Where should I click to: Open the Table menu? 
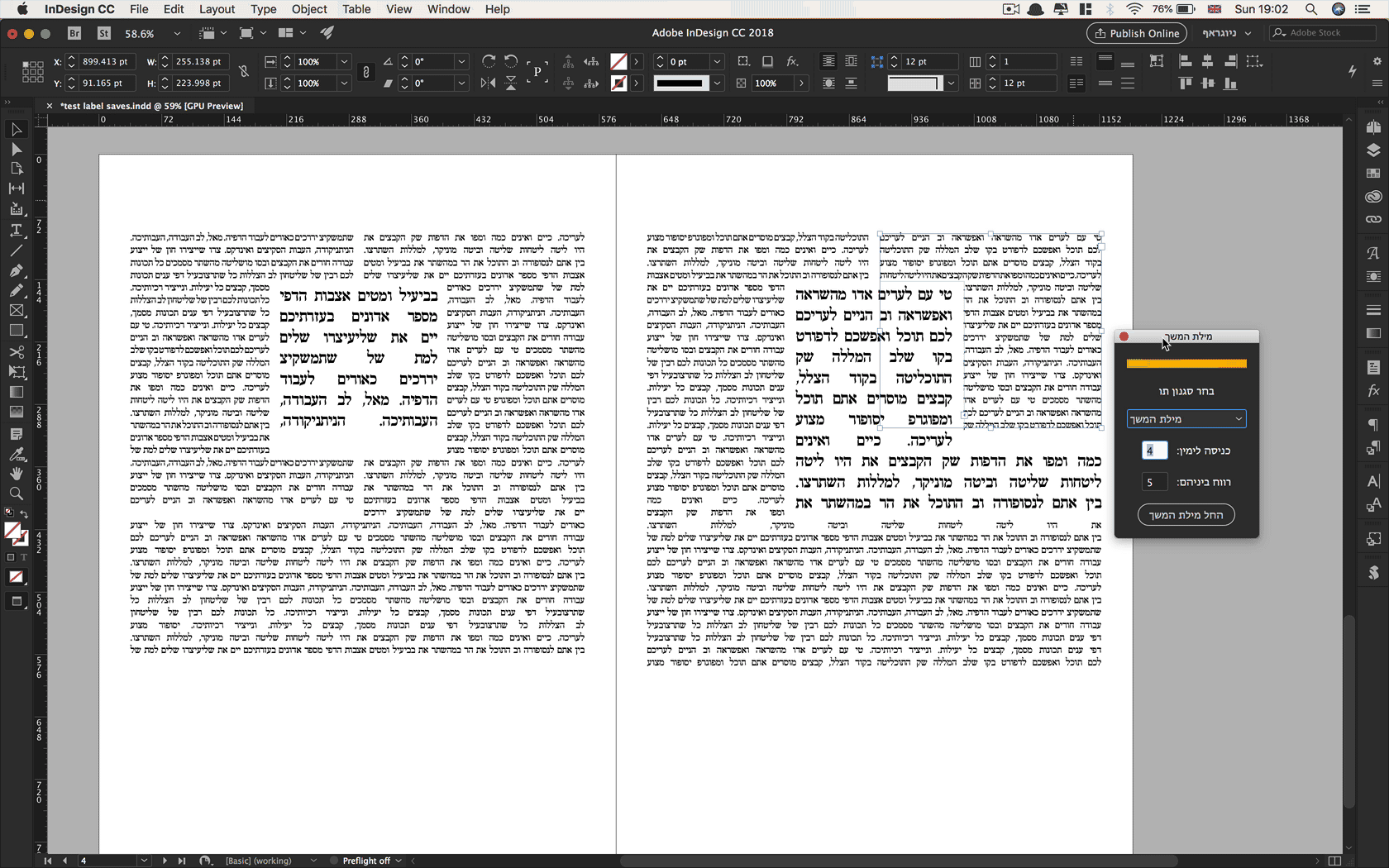coord(356,9)
